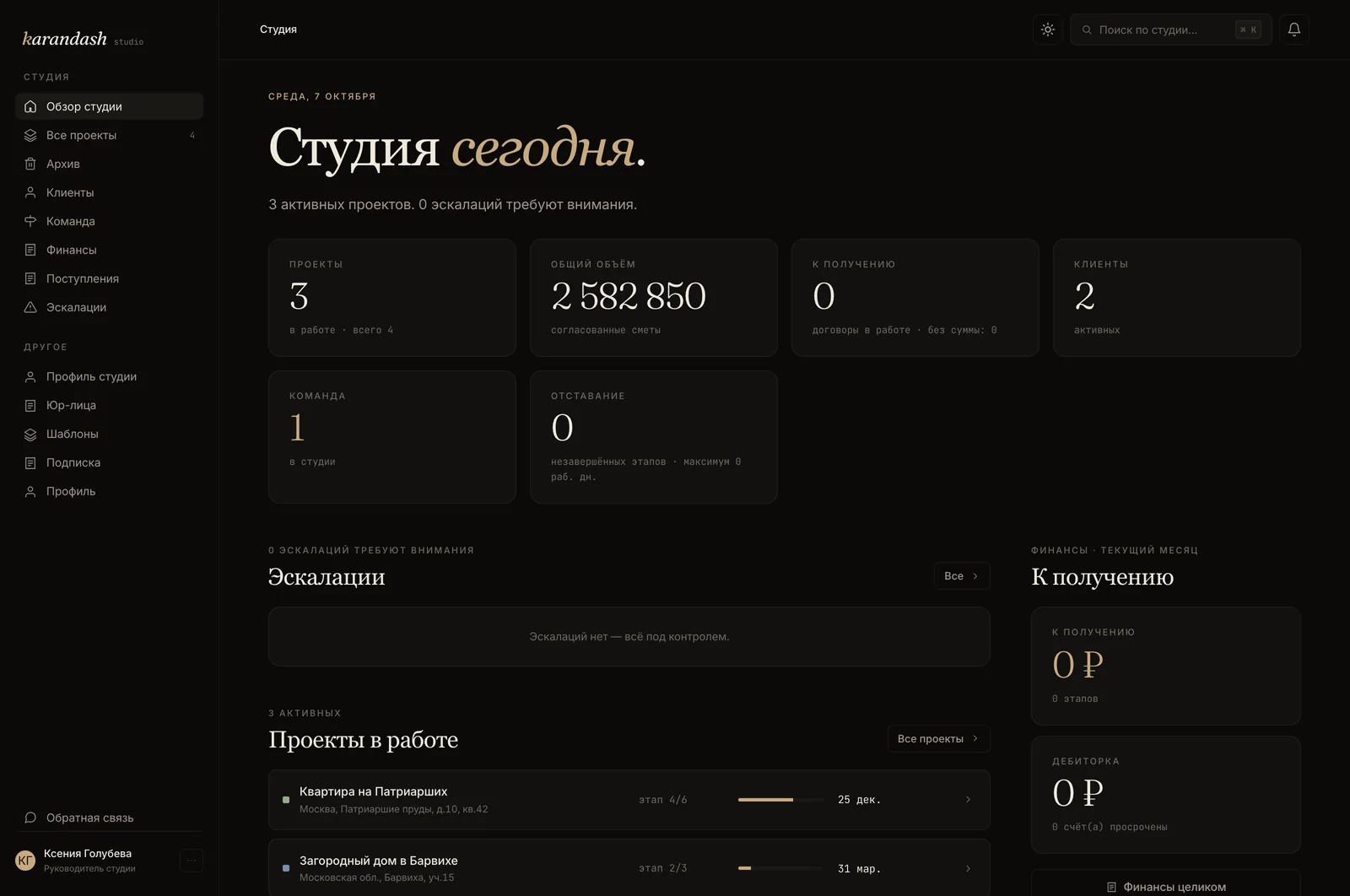Click green status dot of Квартира на Патриарших
This screenshot has height=896, width=1350.
[x=286, y=799]
